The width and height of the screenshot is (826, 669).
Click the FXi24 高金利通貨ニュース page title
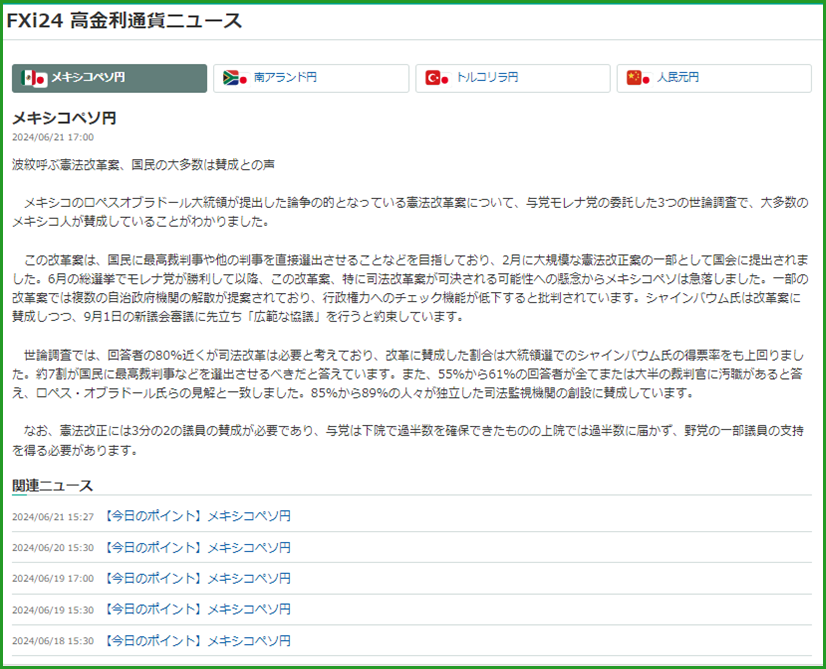124,21
